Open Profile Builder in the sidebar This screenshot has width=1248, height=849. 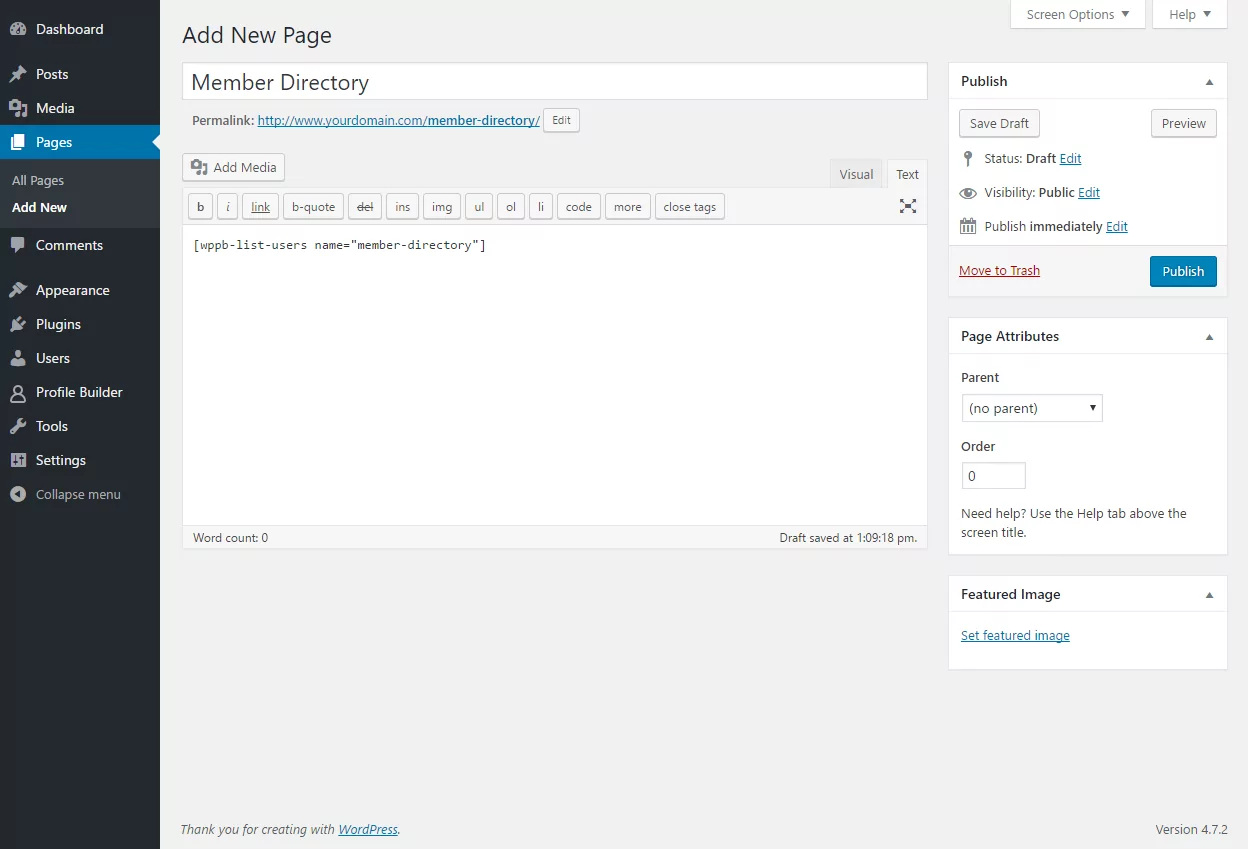[79, 392]
